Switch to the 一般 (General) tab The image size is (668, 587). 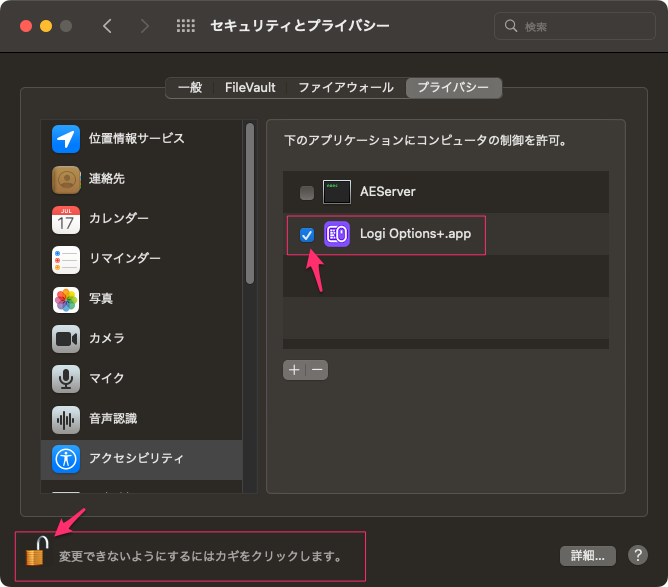(190, 88)
